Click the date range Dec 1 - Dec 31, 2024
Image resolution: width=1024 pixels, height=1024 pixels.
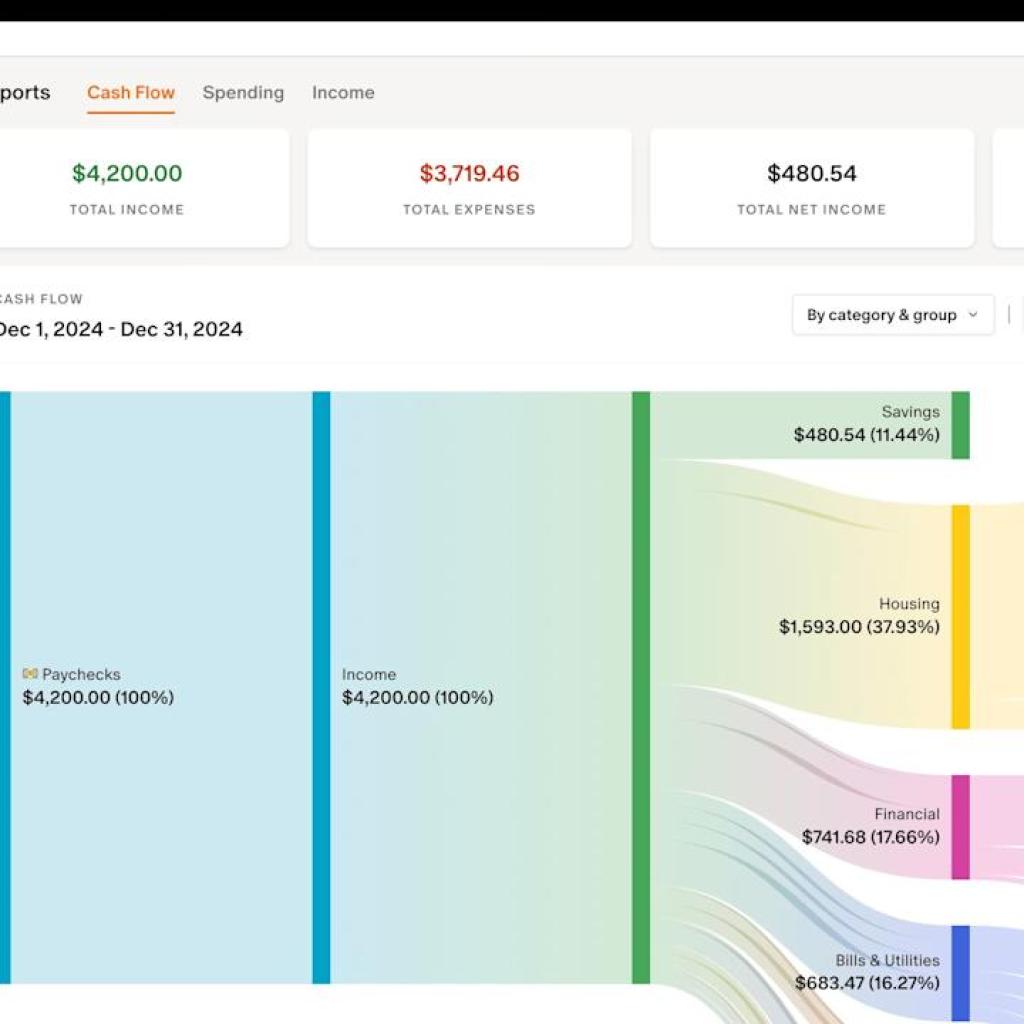tap(121, 329)
